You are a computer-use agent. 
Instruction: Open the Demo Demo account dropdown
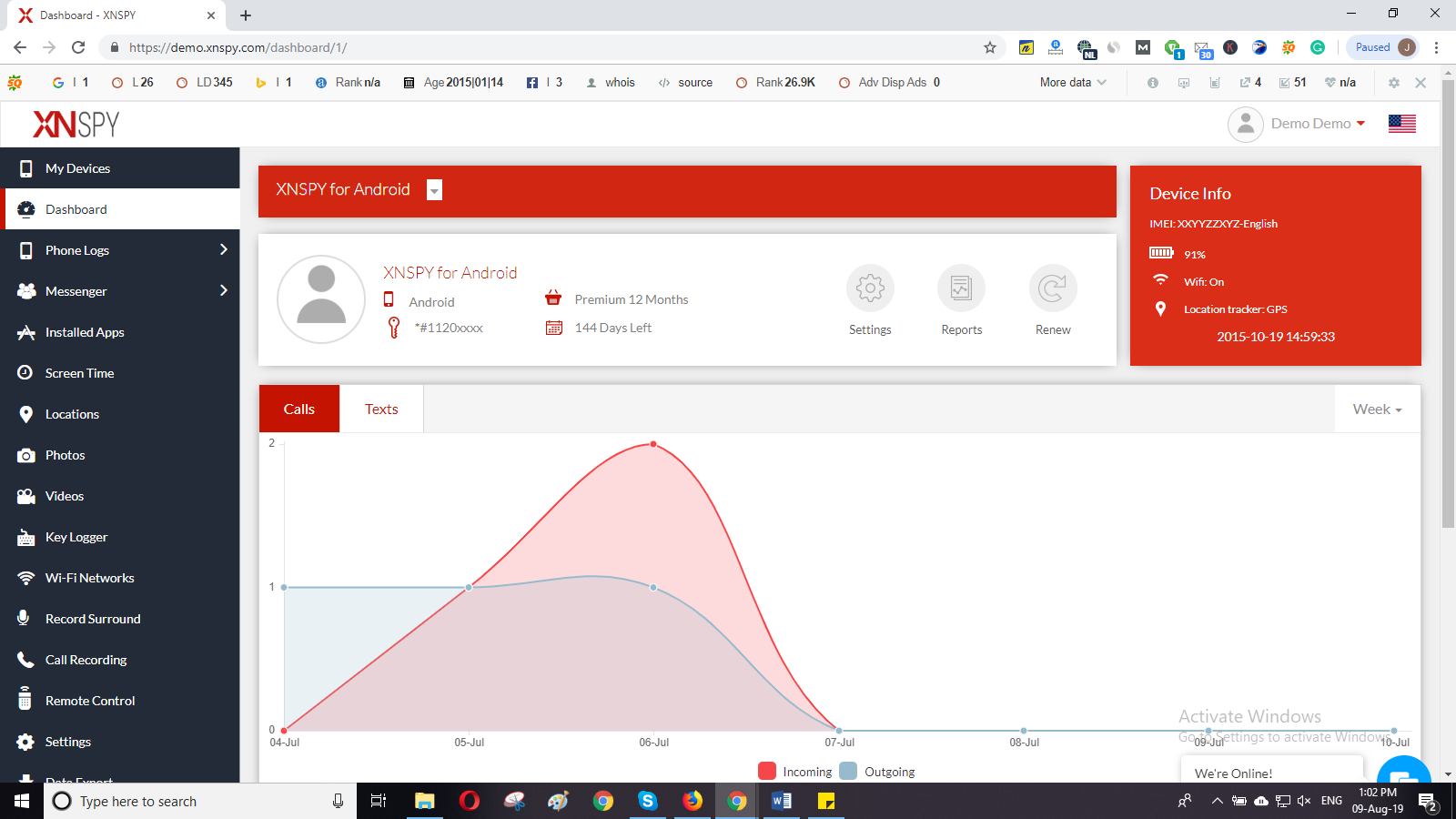(1318, 124)
